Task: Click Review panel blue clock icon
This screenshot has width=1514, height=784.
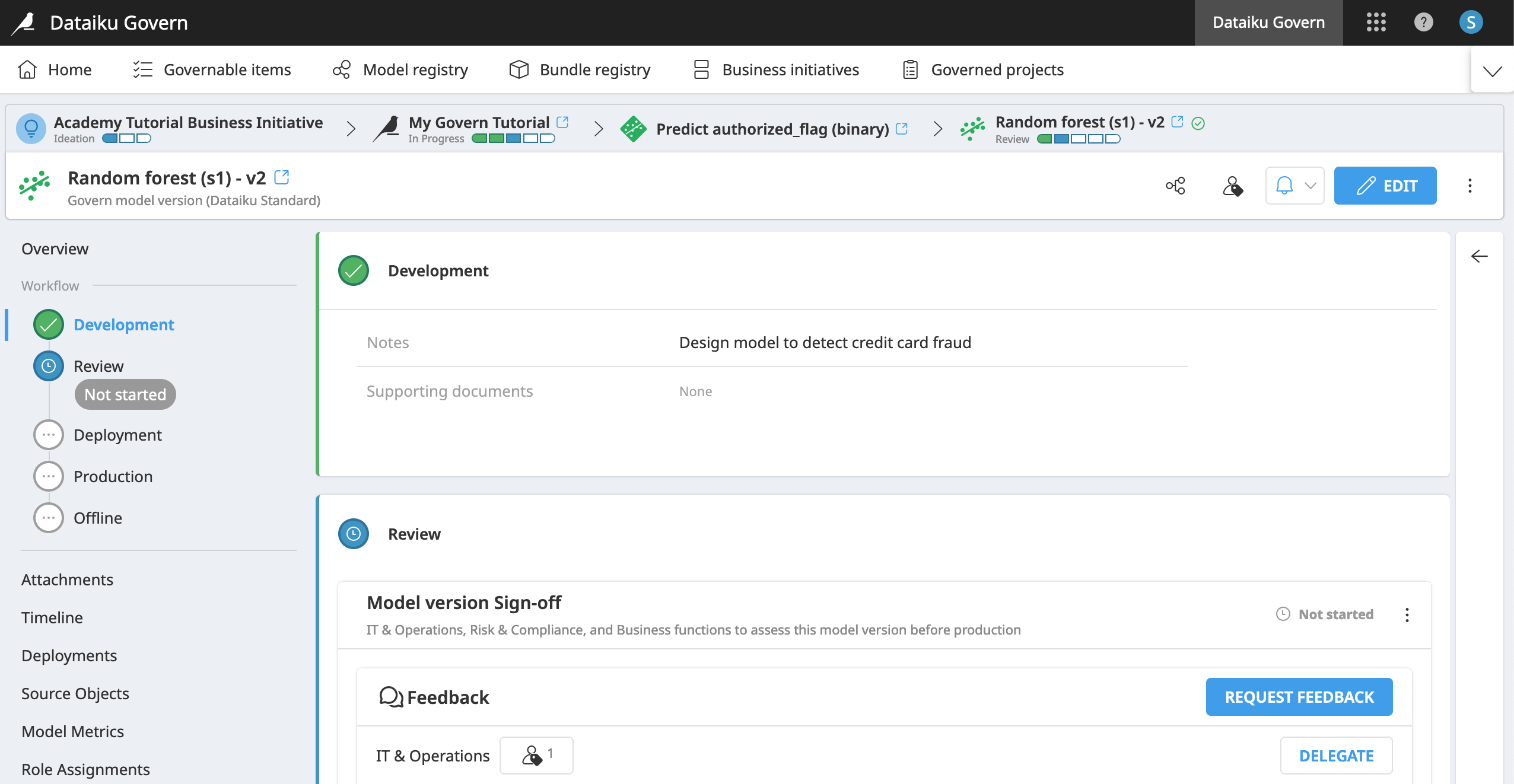Action: point(354,534)
